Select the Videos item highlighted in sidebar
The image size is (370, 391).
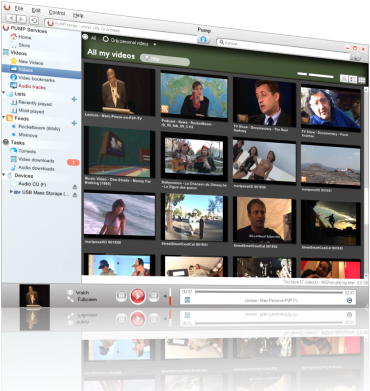pos(41,70)
